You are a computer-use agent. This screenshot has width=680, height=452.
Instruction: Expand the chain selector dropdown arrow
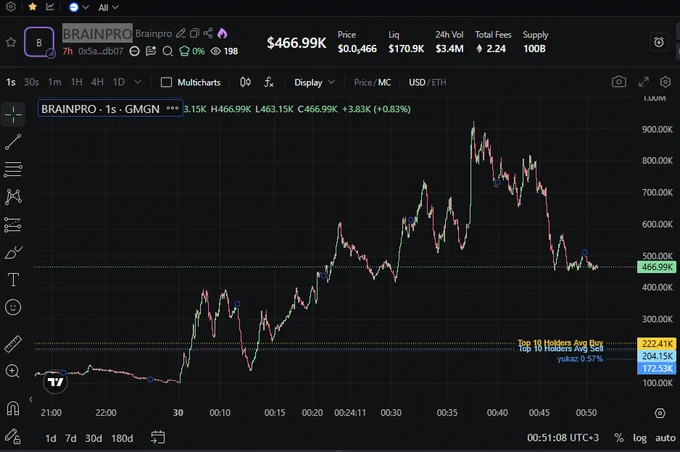coord(85,7)
